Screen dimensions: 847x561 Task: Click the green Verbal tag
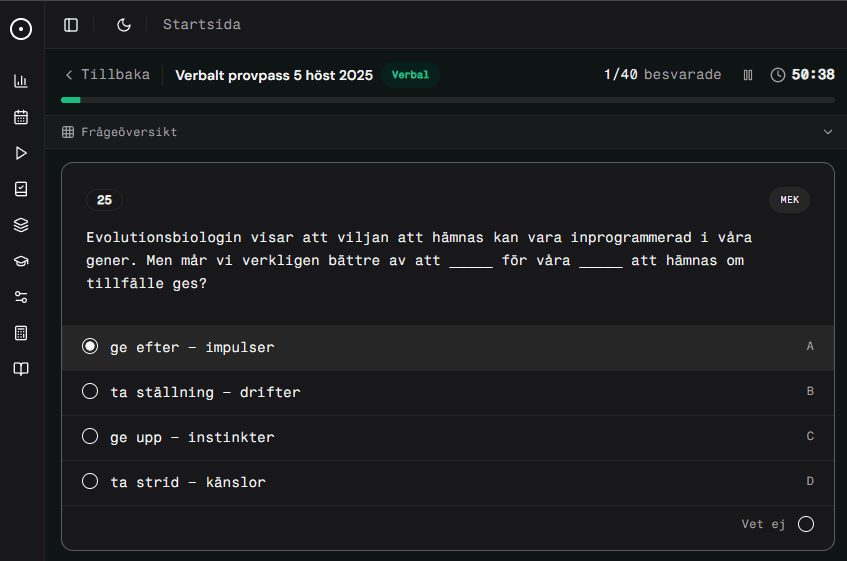point(410,75)
